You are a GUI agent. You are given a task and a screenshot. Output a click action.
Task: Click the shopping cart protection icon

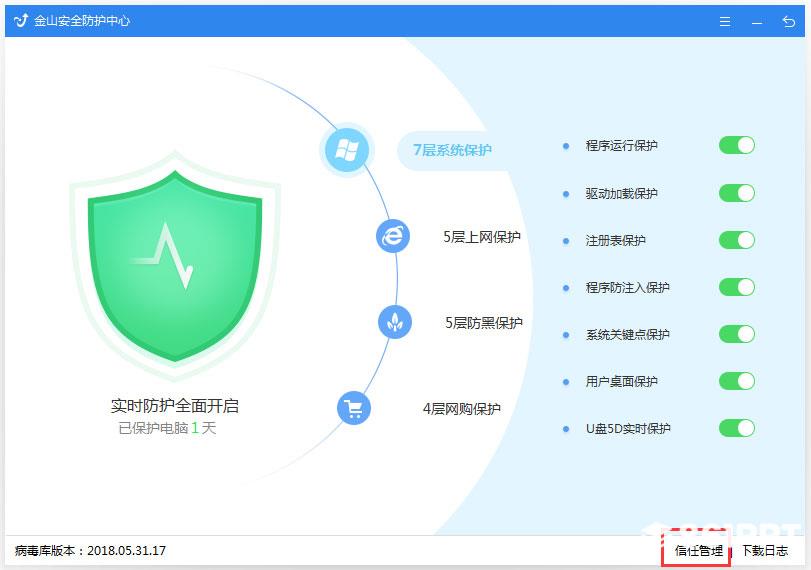tap(354, 408)
